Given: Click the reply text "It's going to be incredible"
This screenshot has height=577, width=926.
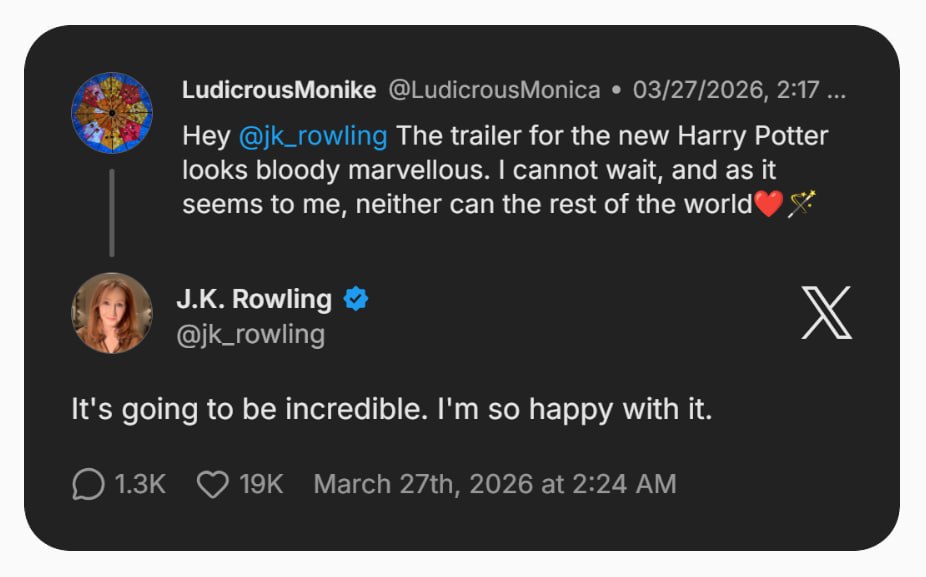Looking at the screenshot, I should pyautogui.click(x=249, y=409).
